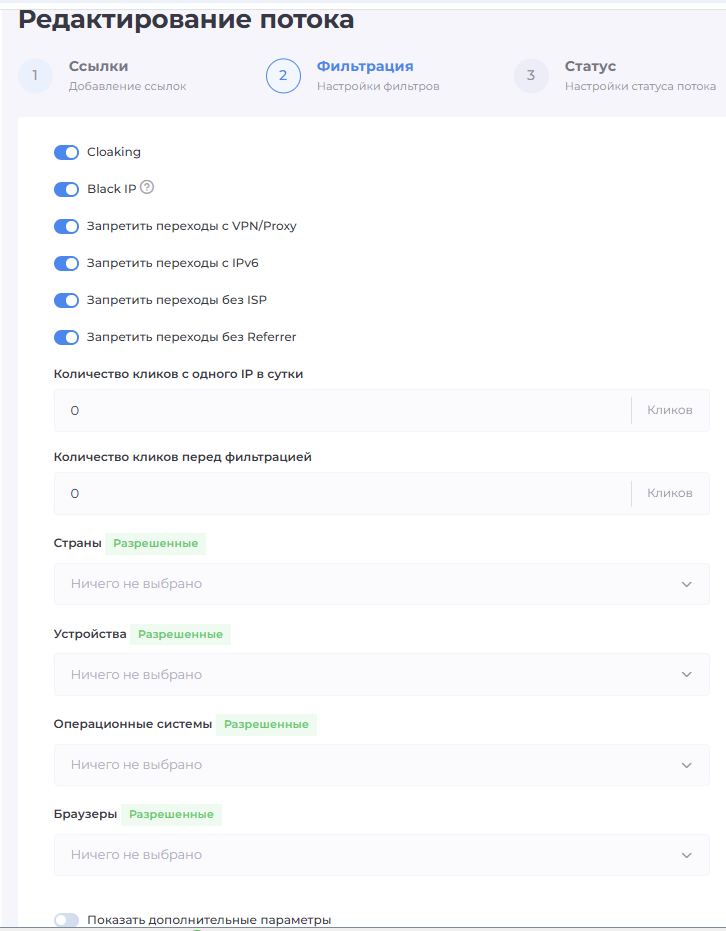Open the Операционные системы dropdown

pyautogui.click(x=381, y=765)
